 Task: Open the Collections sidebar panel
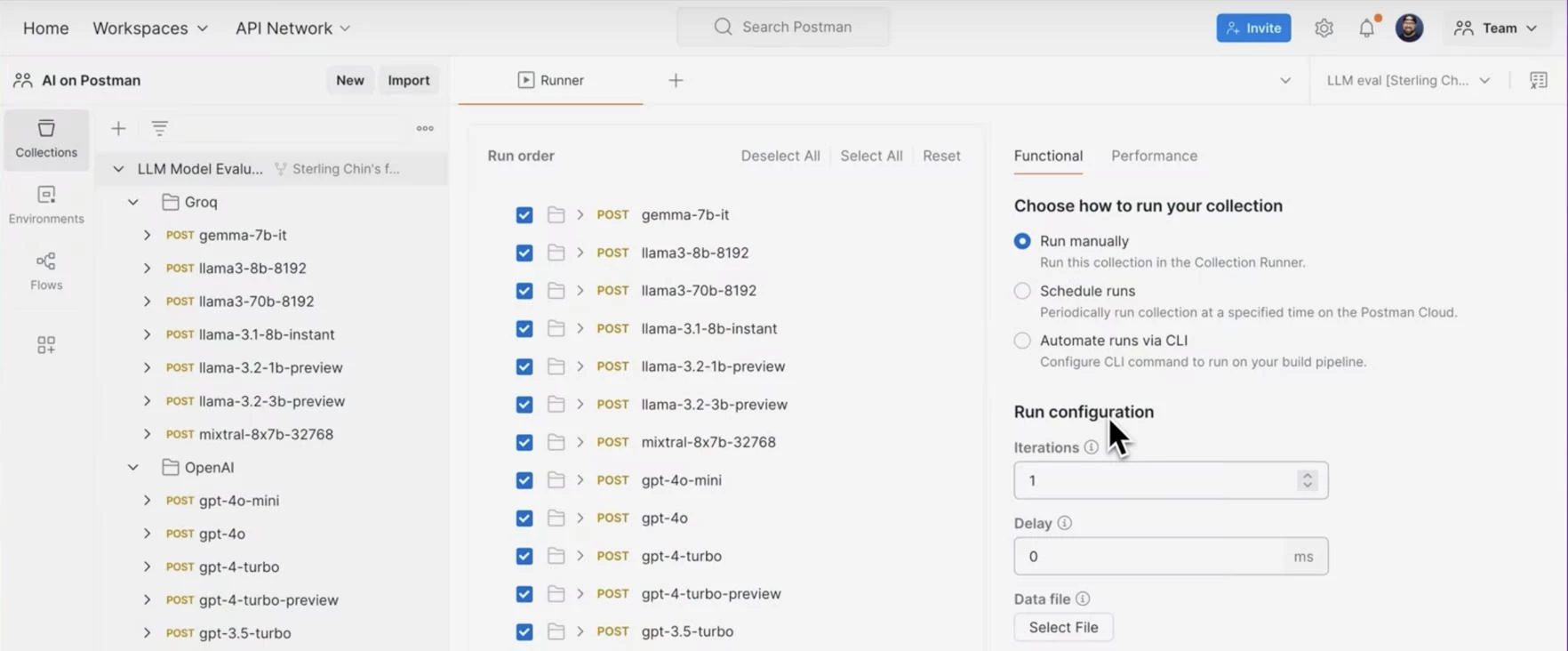pyautogui.click(x=46, y=139)
